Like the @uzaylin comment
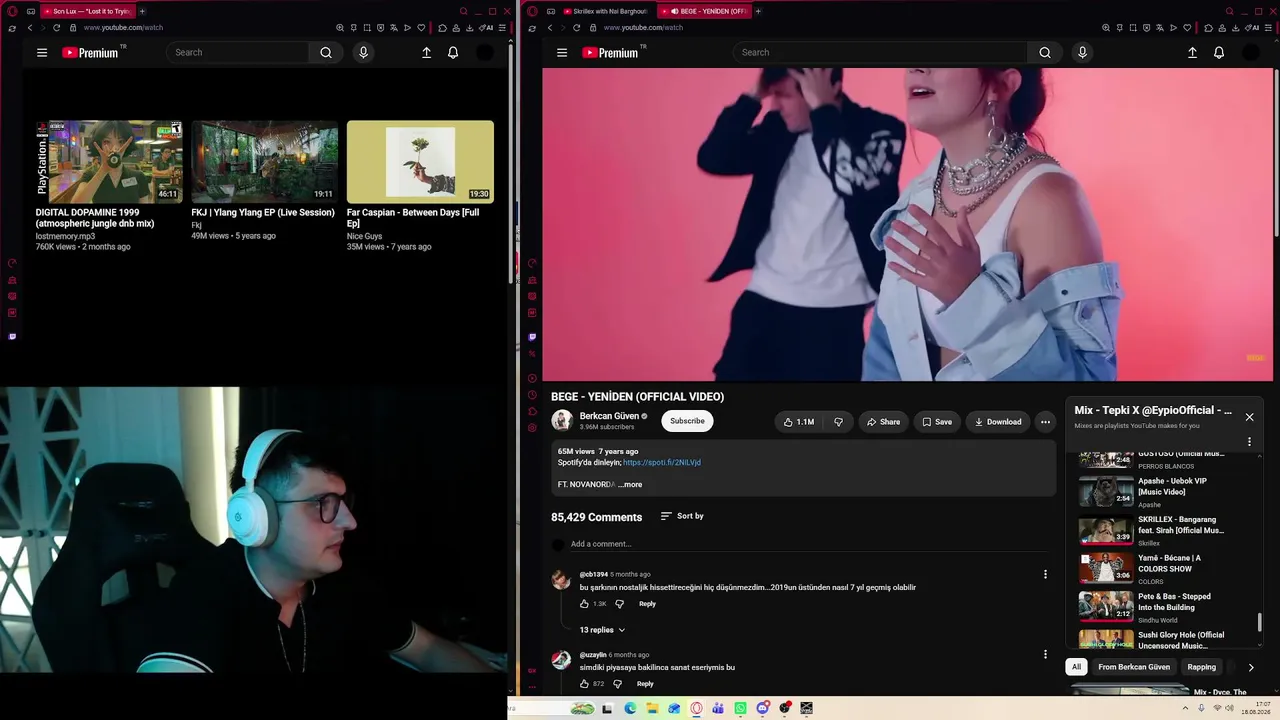 pyautogui.click(x=585, y=684)
